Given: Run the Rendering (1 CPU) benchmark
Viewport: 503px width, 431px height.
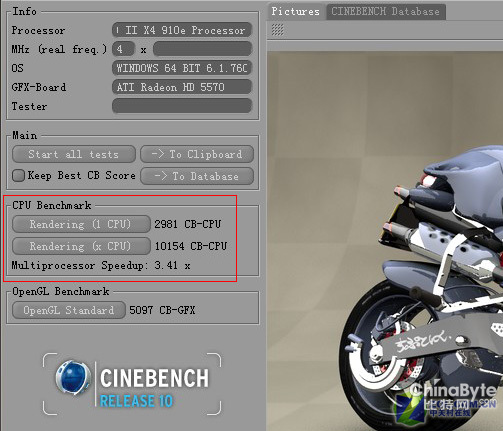Looking at the screenshot, I should 81,224.
